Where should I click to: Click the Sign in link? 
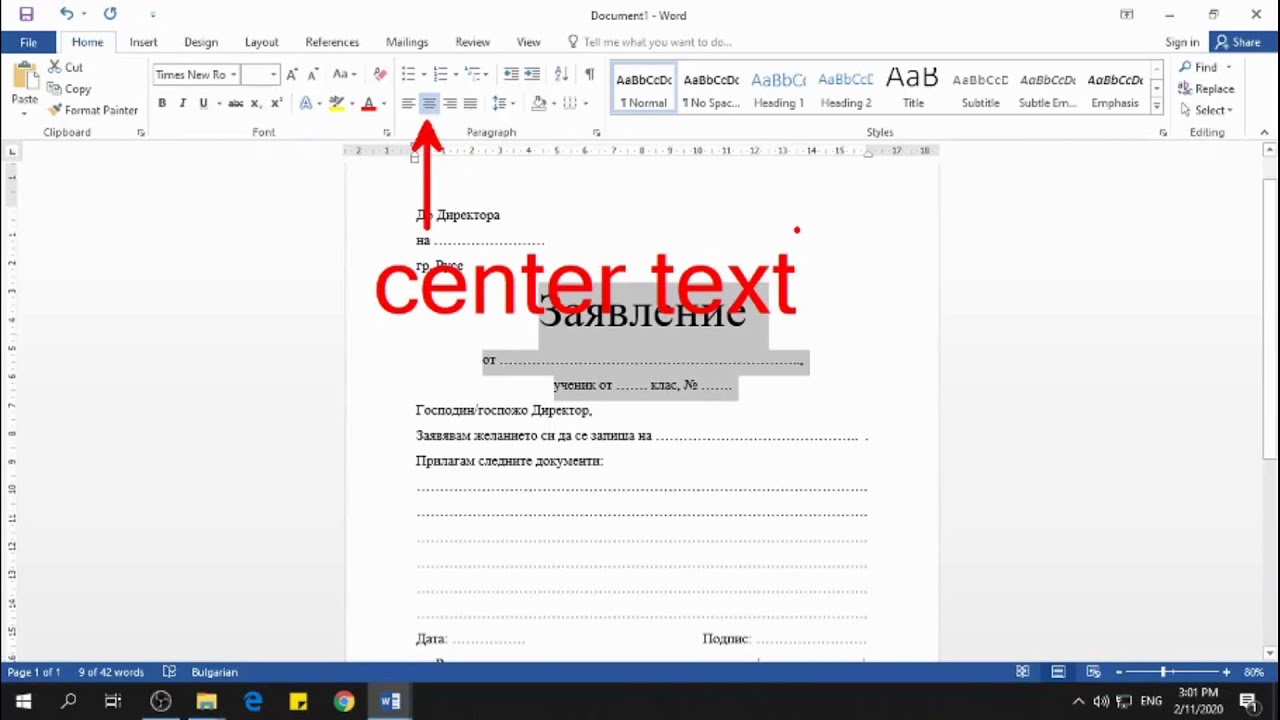[1182, 42]
